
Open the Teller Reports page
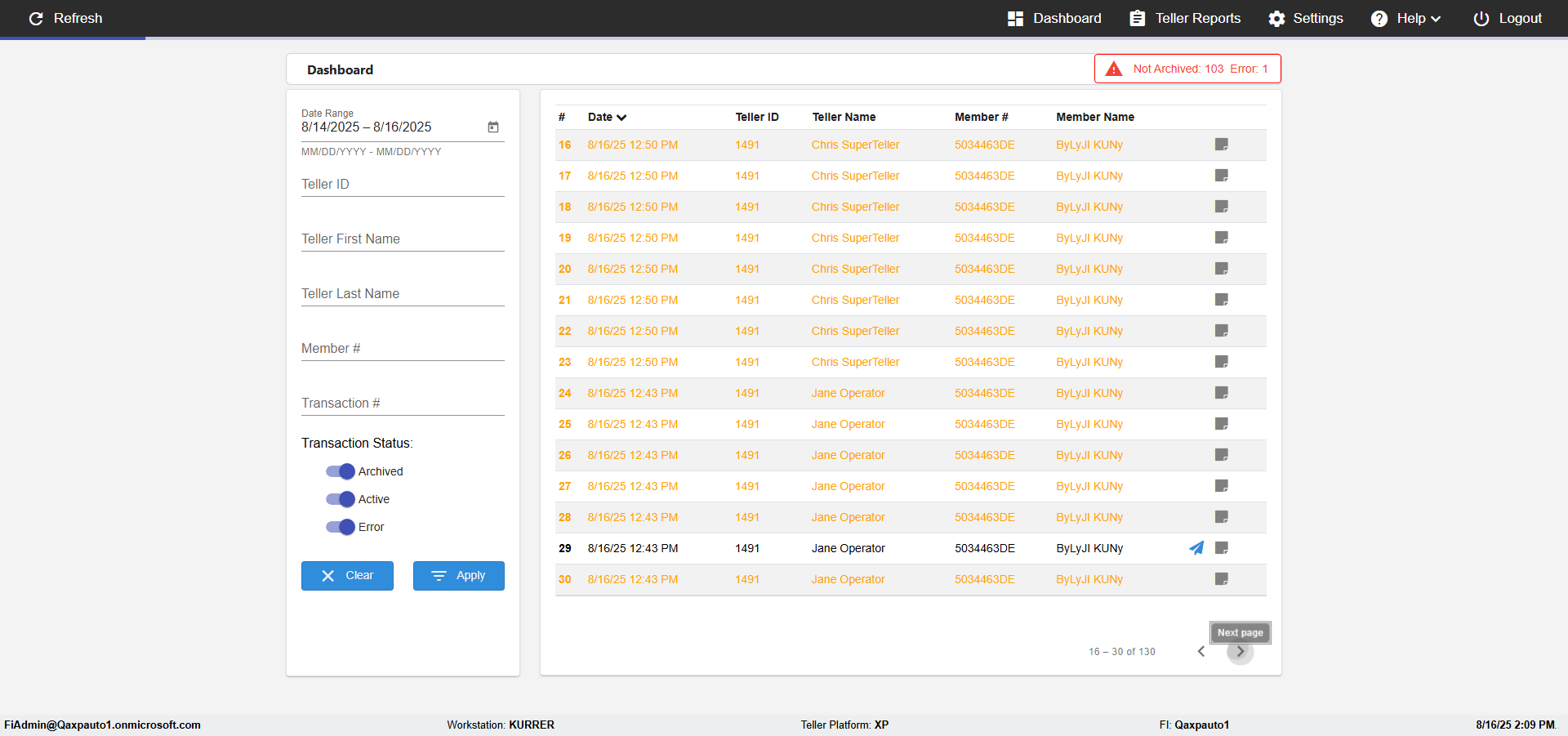click(x=1185, y=19)
